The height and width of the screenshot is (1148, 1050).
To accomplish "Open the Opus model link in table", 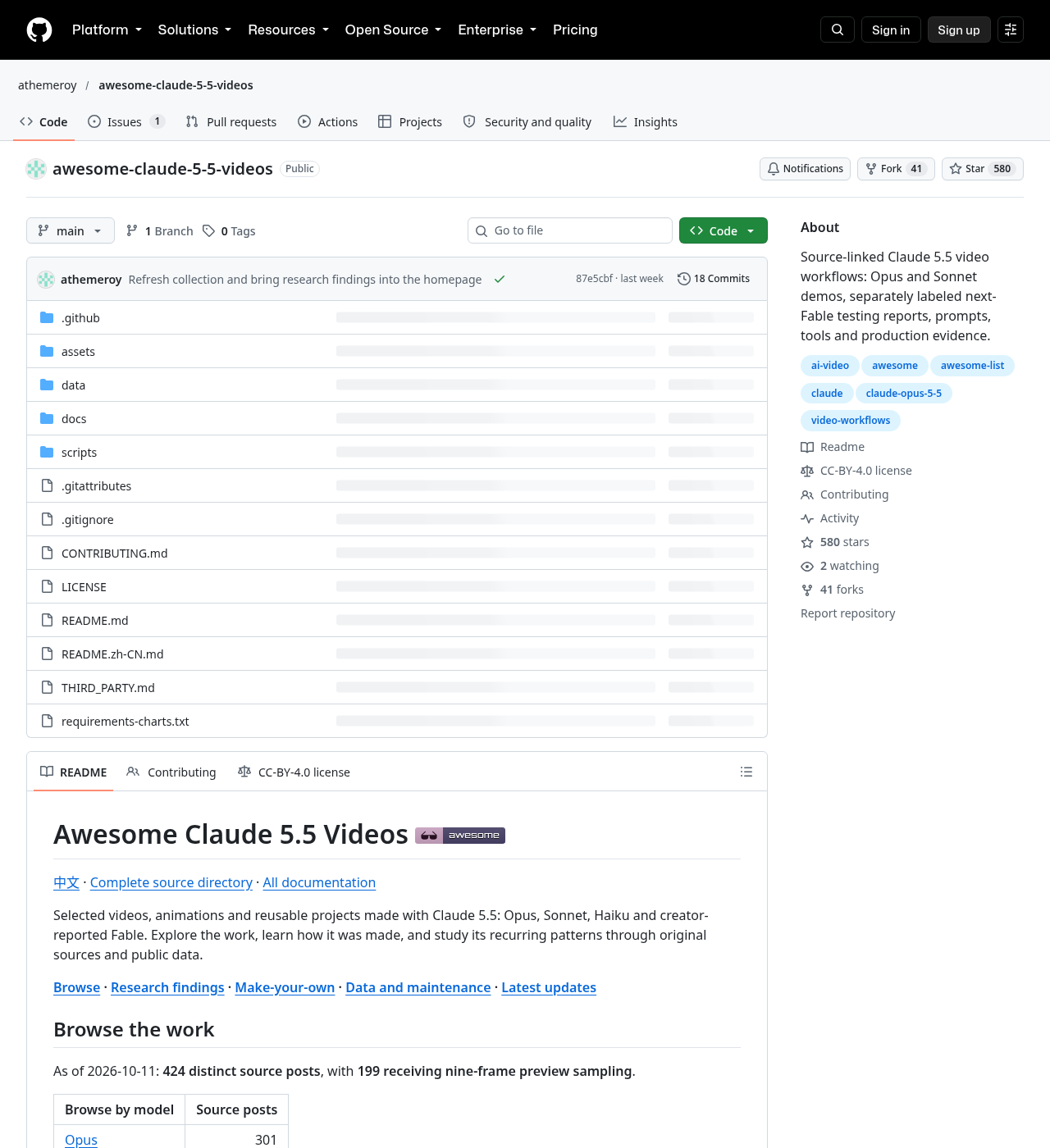I will (x=81, y=1140).
